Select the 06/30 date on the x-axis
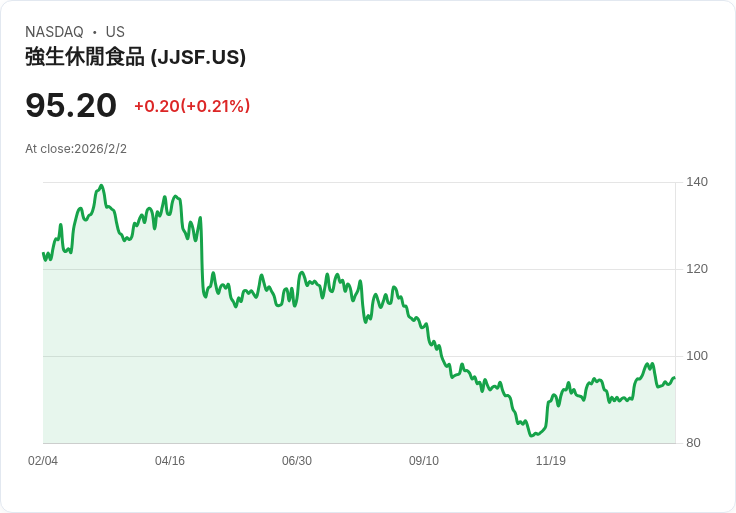Viewport: 736px width, 513px height. click(x=297, y=461)
